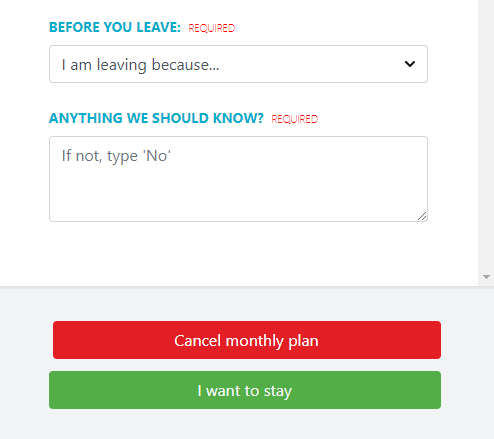Click the textarea resize grip icon
Screen dimensions: 494x439
click(x=422, y=216)
